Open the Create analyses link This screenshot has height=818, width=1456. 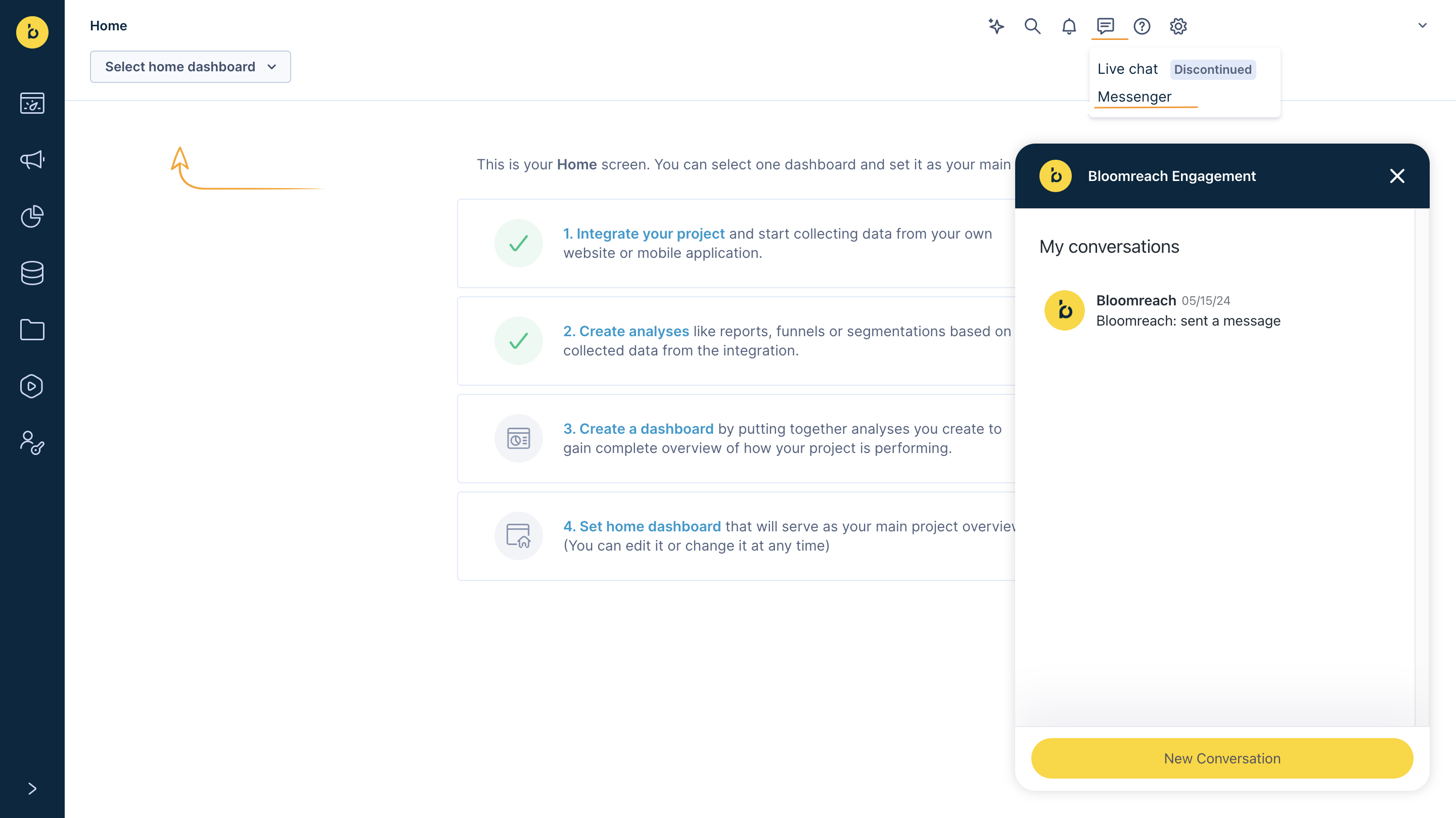[626, 331]
